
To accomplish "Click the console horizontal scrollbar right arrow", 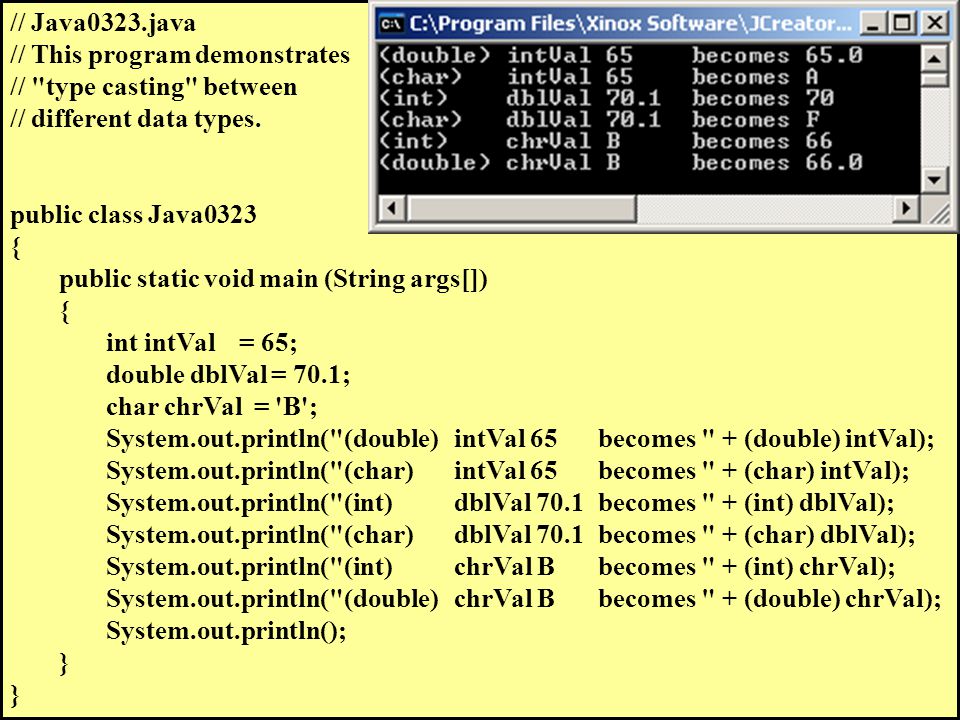I will pyautogui.click(x=906, y=208).
